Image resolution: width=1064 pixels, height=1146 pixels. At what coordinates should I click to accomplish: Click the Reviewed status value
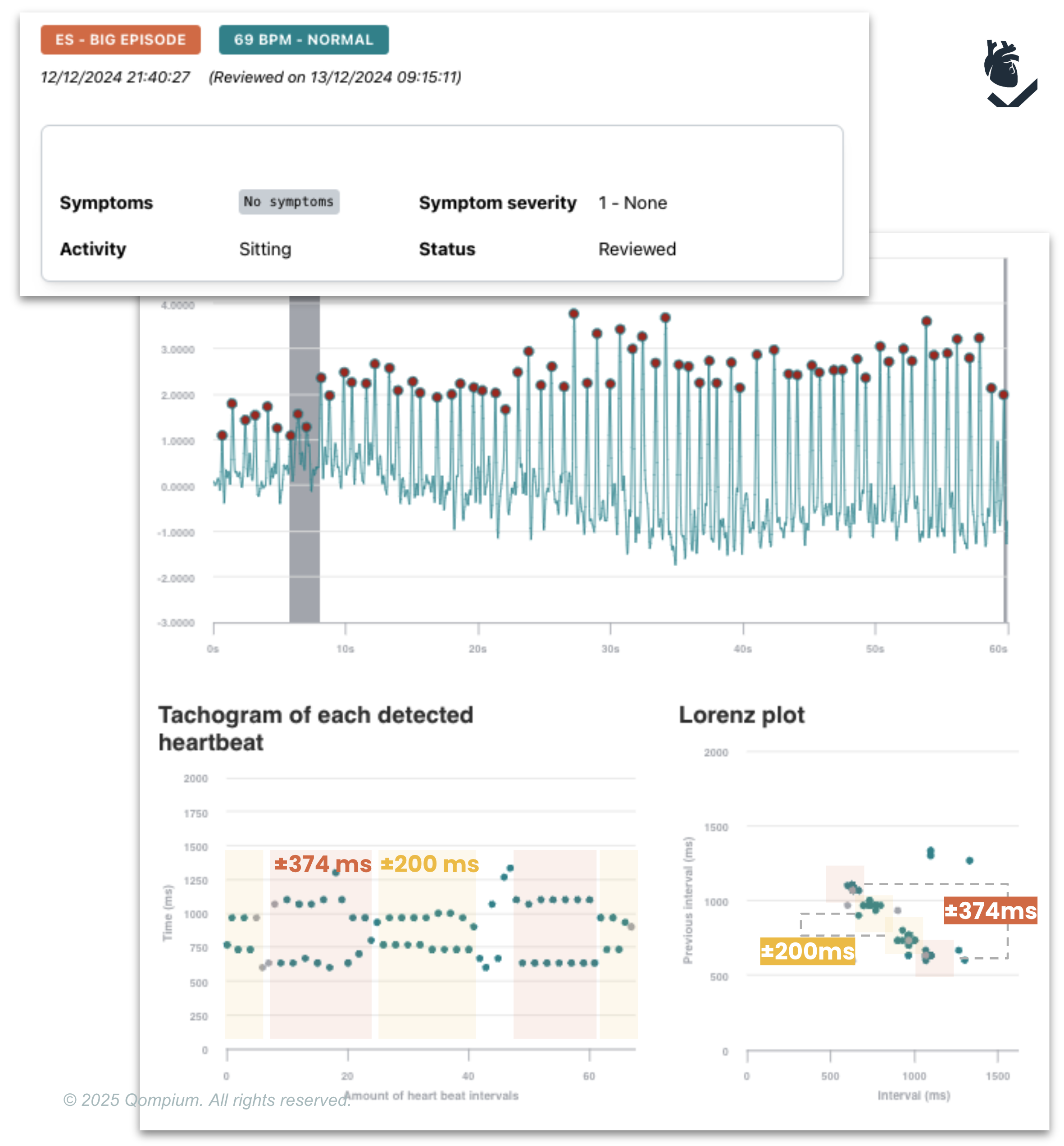pyautogui.click(x=637, y=249)
